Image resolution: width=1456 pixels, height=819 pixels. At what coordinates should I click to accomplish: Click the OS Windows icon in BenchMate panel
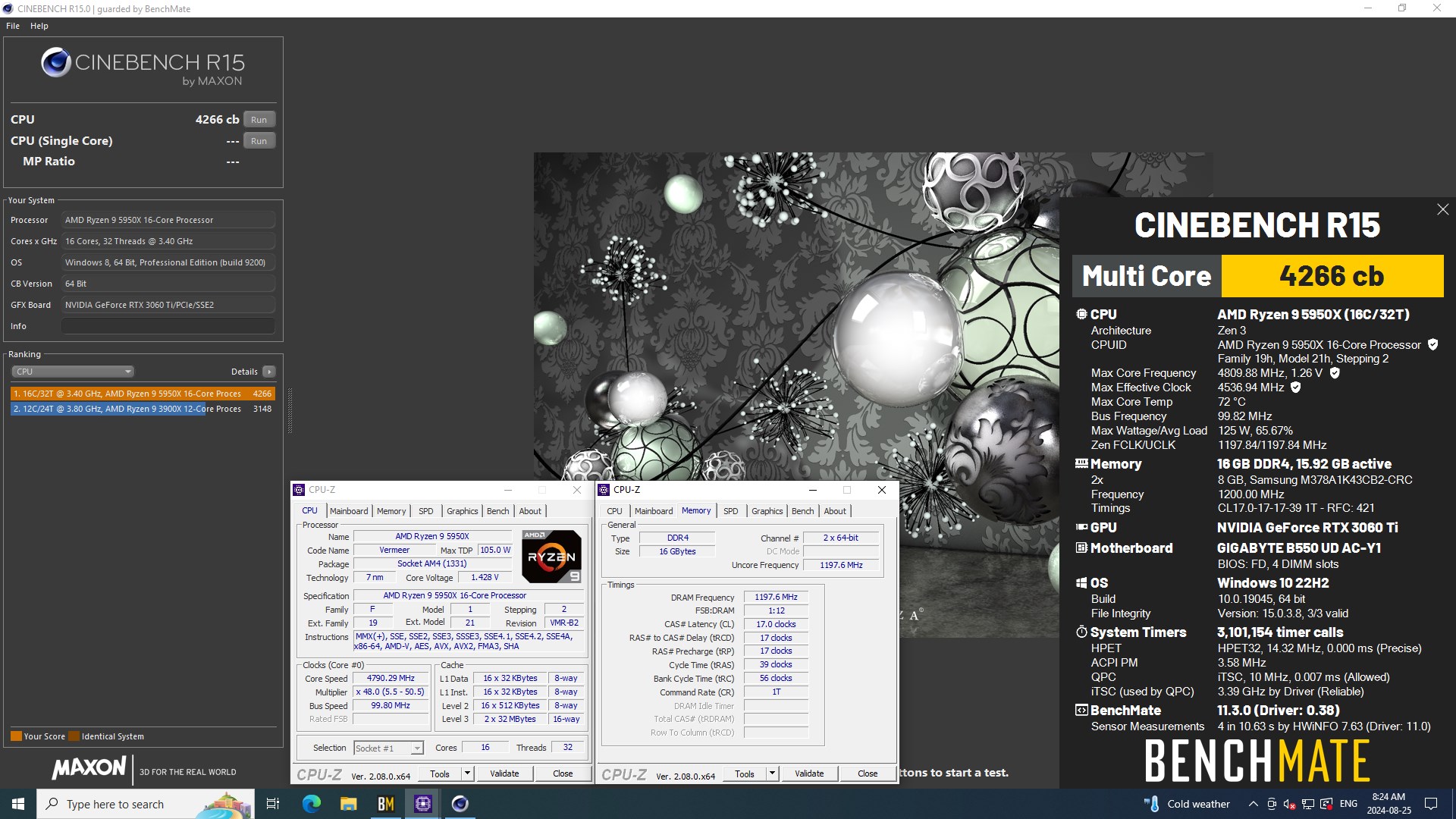1081,583
